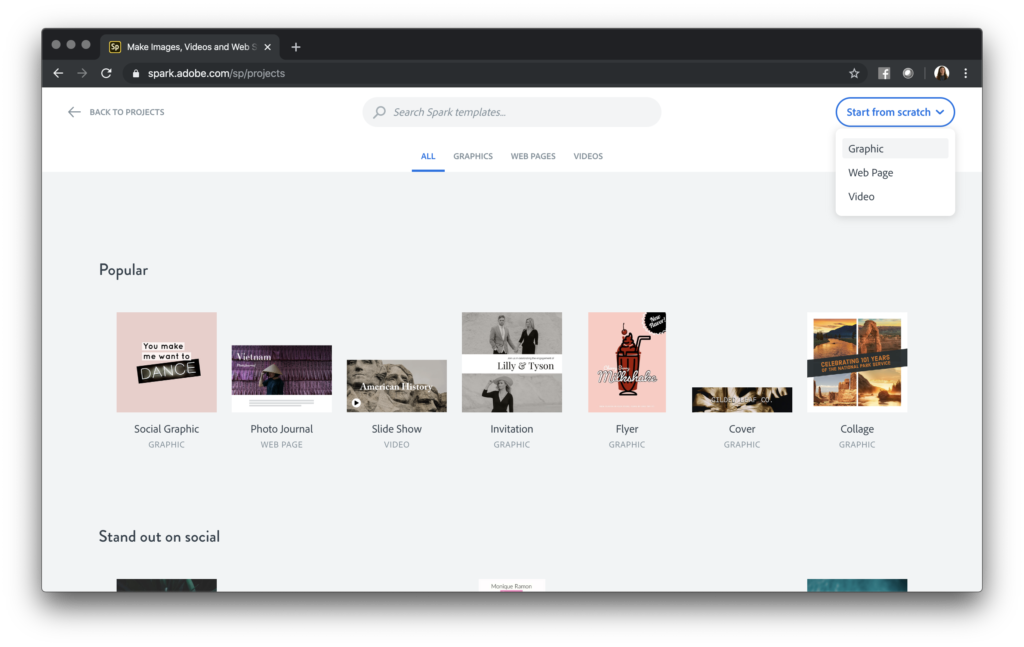The image size is (1024, 647).
Task: Open the Videos tab
Action: (x=588, y=157)
